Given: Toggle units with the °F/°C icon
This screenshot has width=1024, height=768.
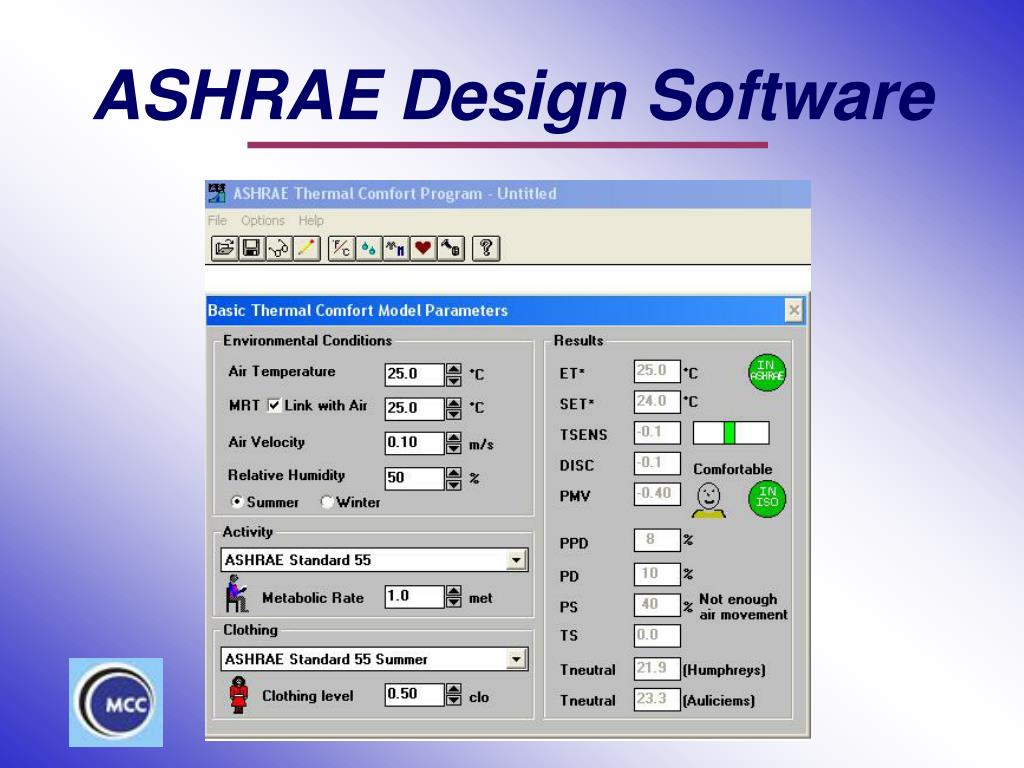Looking at the screenshot, I should coord(341,249).
